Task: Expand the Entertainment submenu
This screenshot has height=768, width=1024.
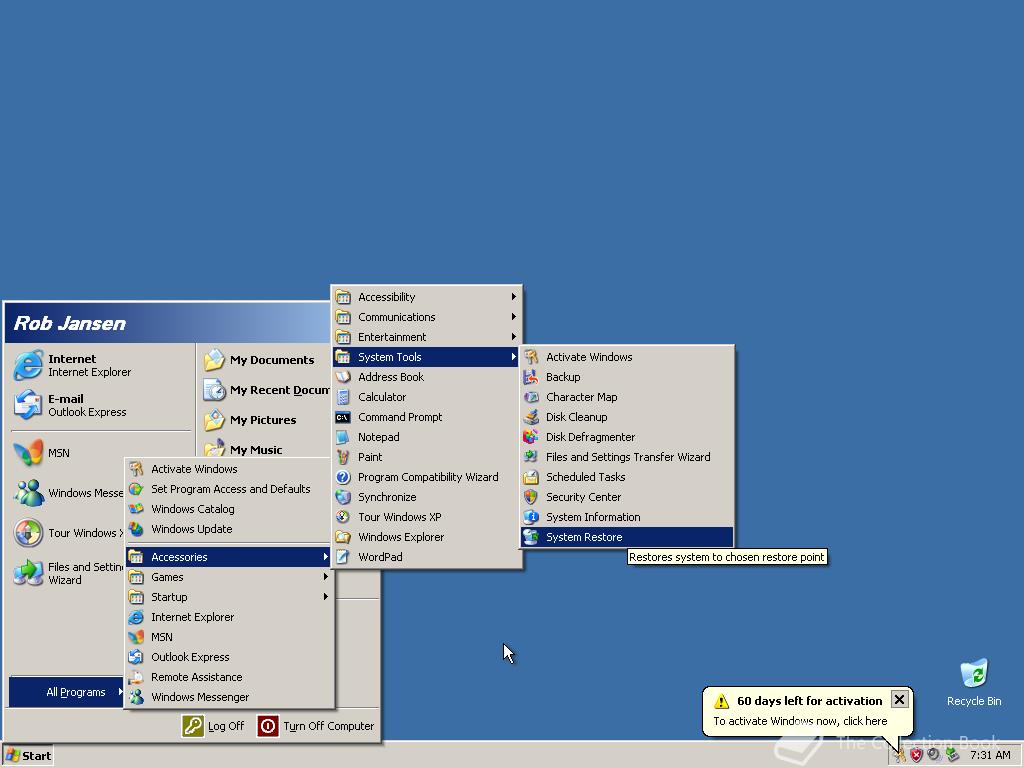Action: (x=426, y=337)
